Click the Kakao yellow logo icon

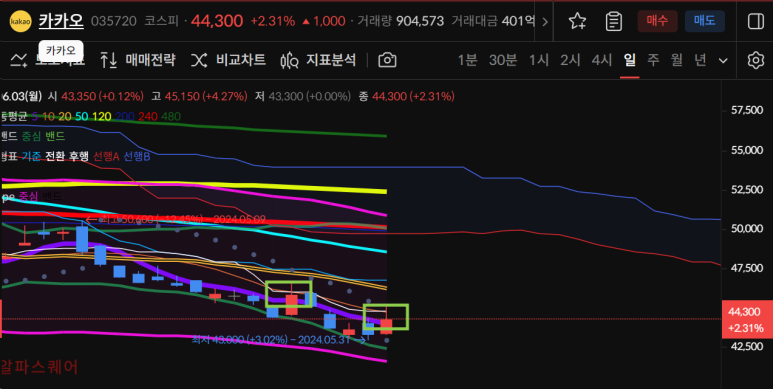pyautogui.click(x=20, y=21)
